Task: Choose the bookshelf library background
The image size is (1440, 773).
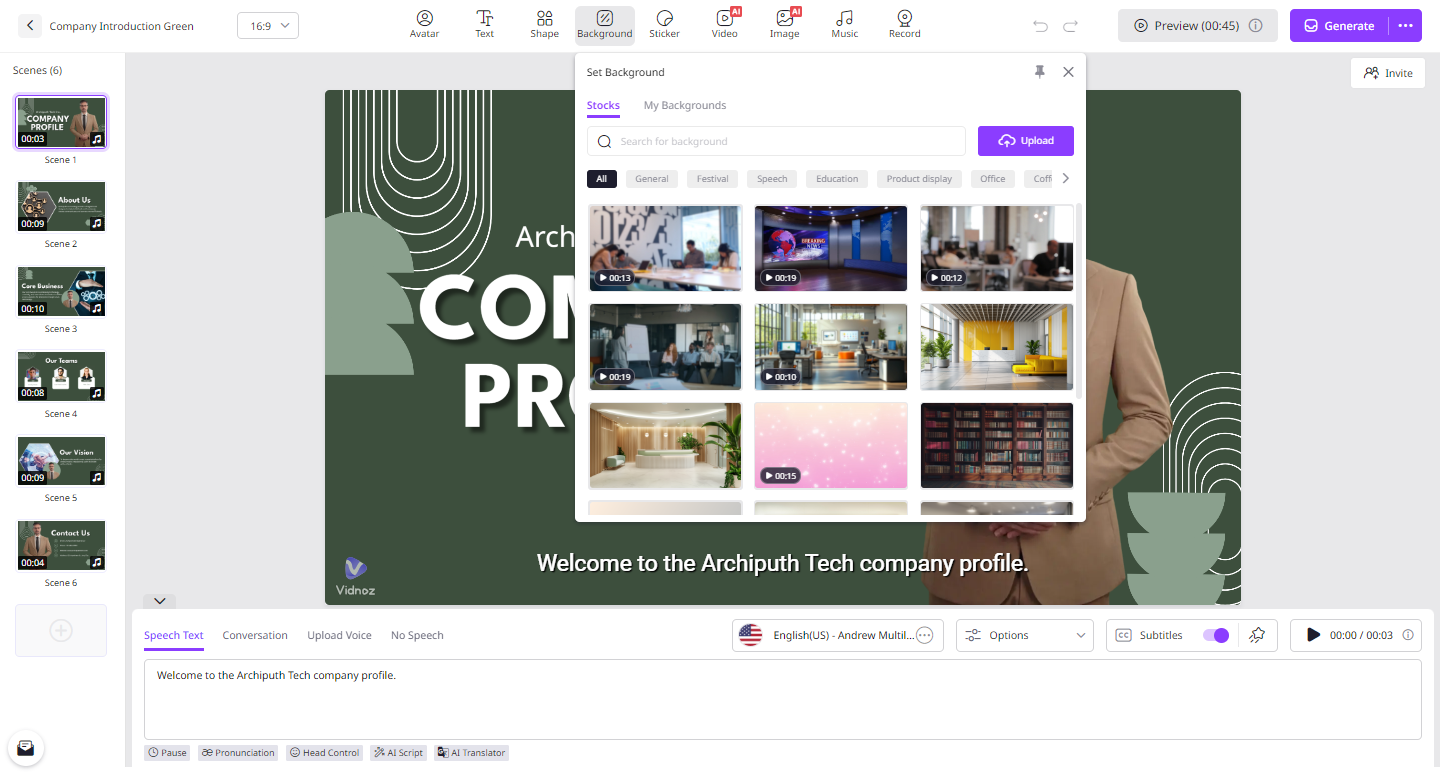Action: click(997, 445)
